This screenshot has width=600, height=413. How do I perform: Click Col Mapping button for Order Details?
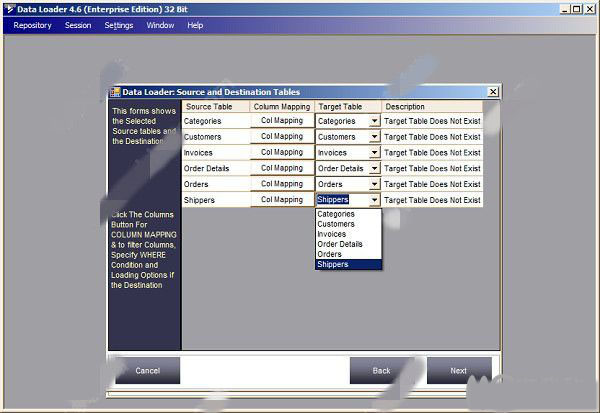(282, 168)
